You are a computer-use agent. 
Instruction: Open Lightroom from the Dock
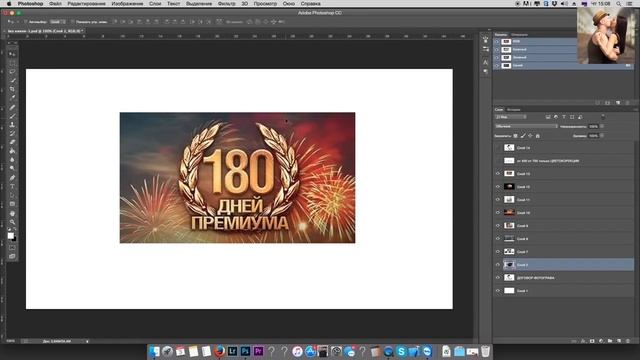pyautogui.click(x=232, y=351)
